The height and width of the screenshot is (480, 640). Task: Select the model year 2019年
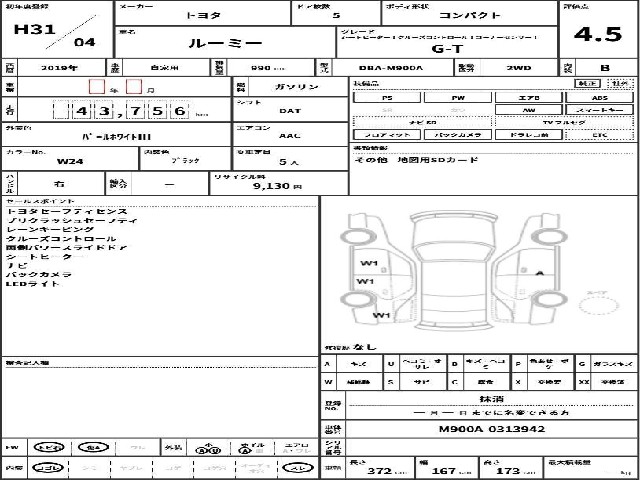[x=59, y=68]
